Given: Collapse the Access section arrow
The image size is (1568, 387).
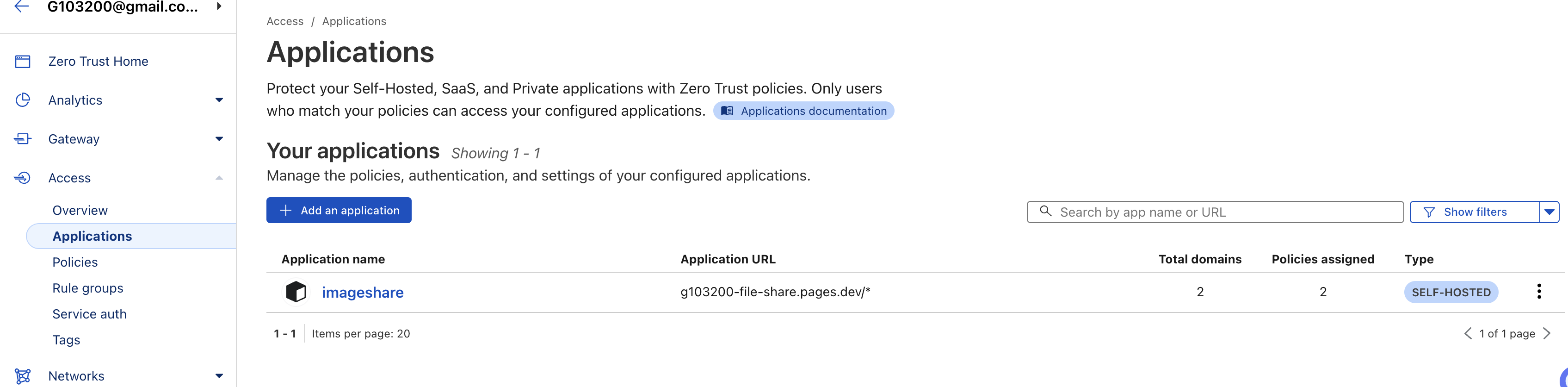Looking at the screenshot, I should [219, 178].
